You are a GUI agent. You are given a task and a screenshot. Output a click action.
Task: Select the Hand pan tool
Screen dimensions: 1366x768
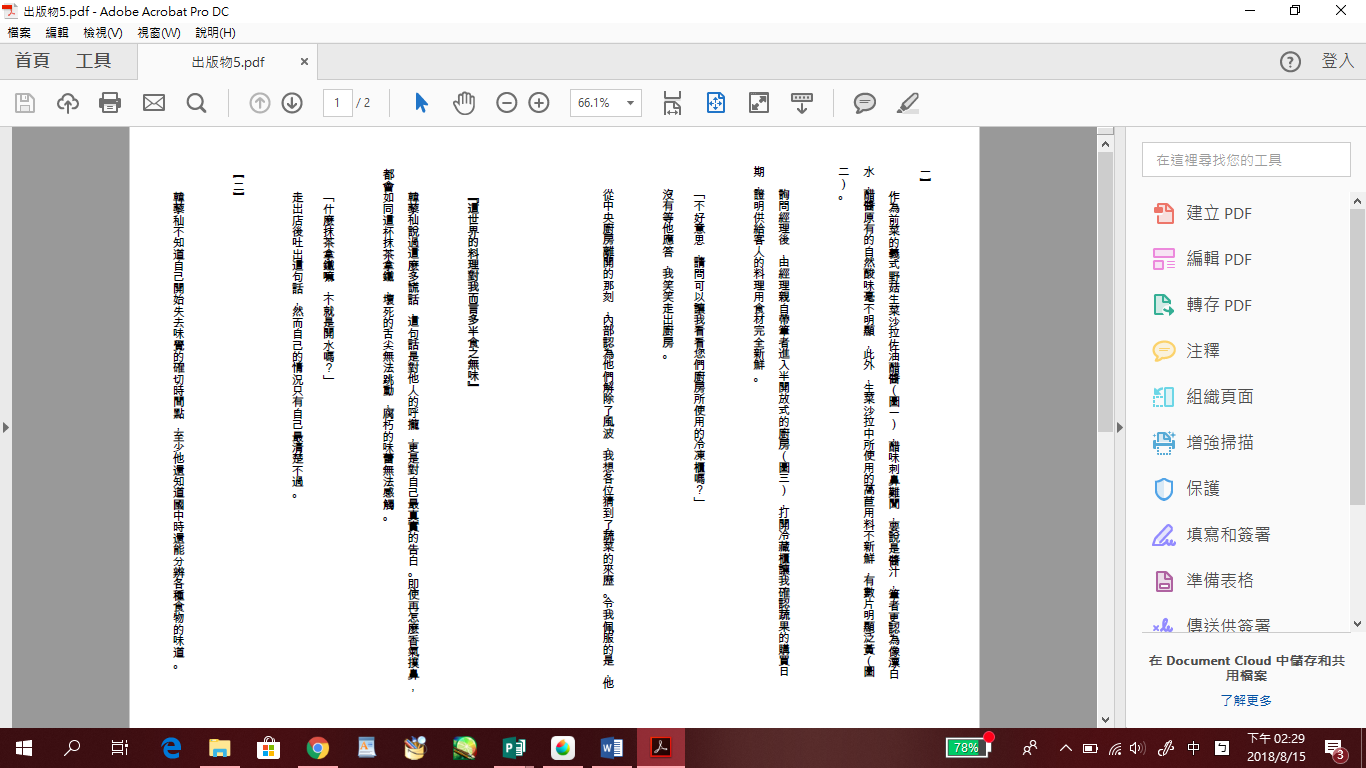tap(464, 103)
